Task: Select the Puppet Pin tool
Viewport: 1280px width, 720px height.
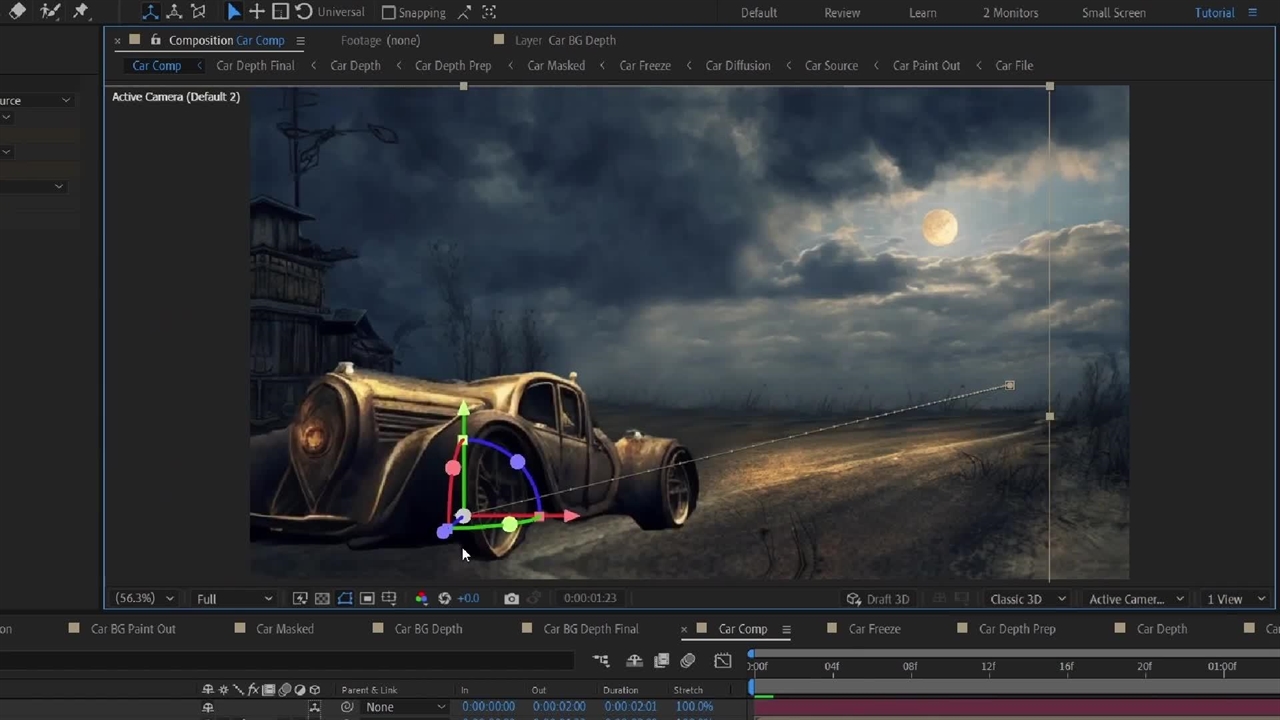Action: click(x=81, y=12)
